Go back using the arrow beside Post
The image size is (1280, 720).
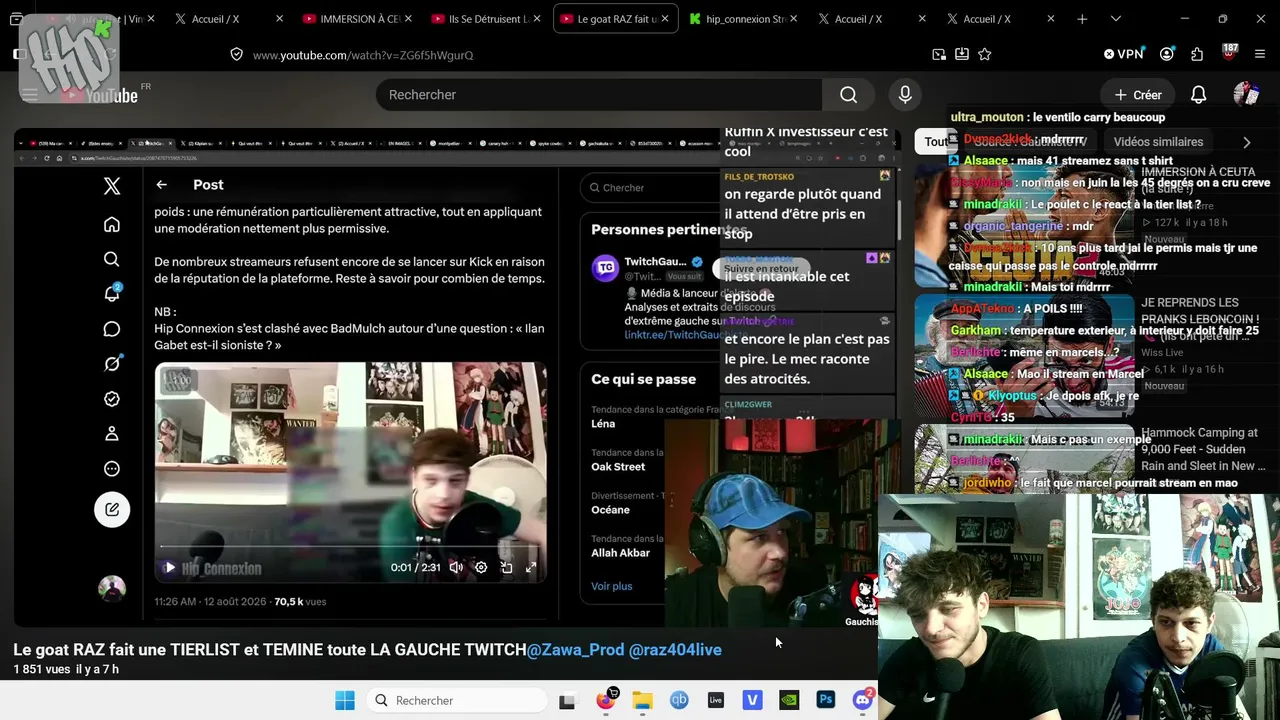[x=161, y=184]
